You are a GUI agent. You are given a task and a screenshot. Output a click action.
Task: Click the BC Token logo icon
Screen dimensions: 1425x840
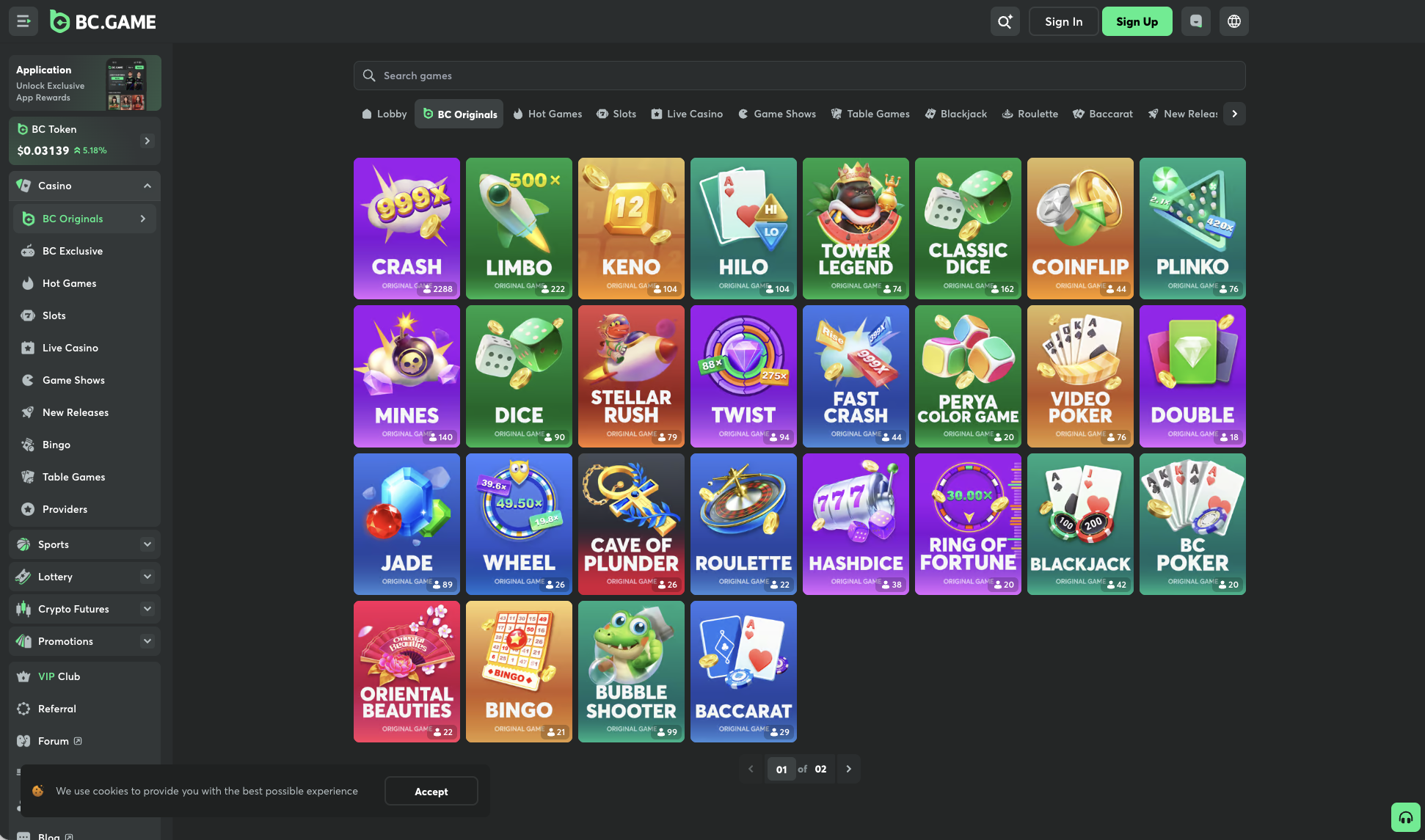23,129
